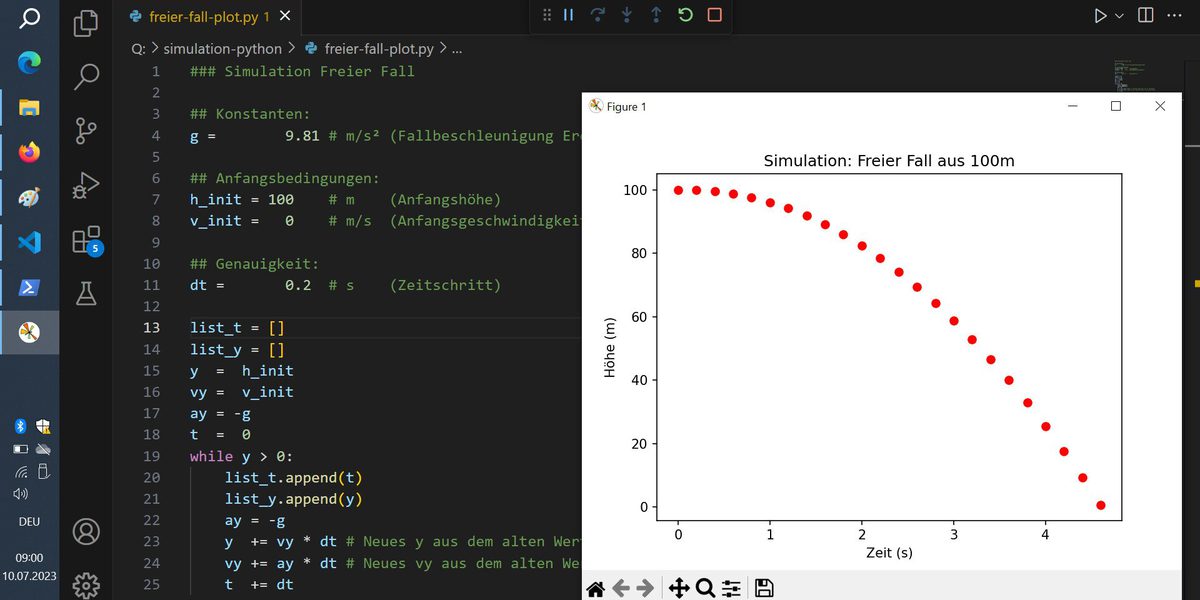Open Windows Search from the taskbar
This screenshot has height=600, width=1200.
(30, 17)
